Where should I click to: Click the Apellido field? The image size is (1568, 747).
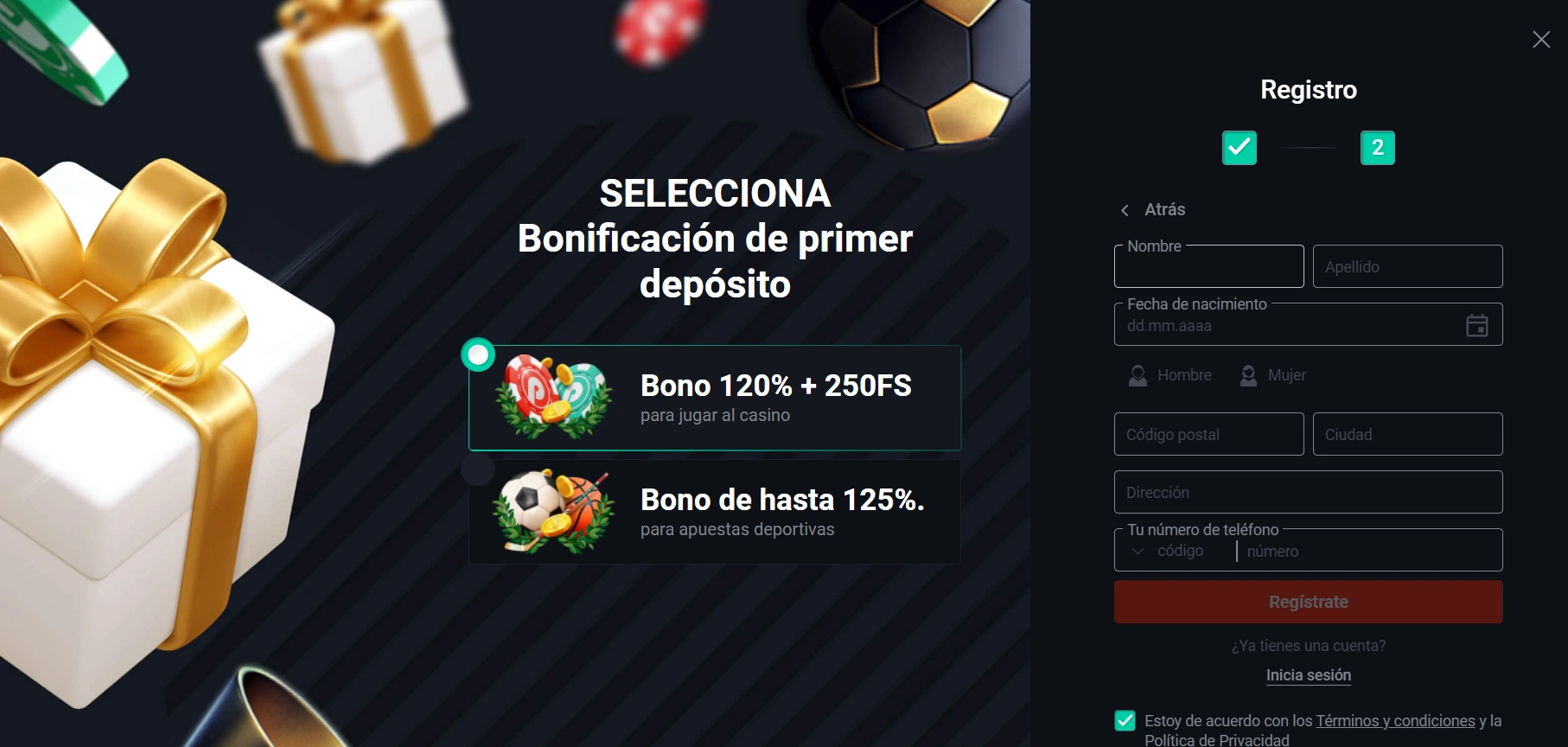point(1407,266)
